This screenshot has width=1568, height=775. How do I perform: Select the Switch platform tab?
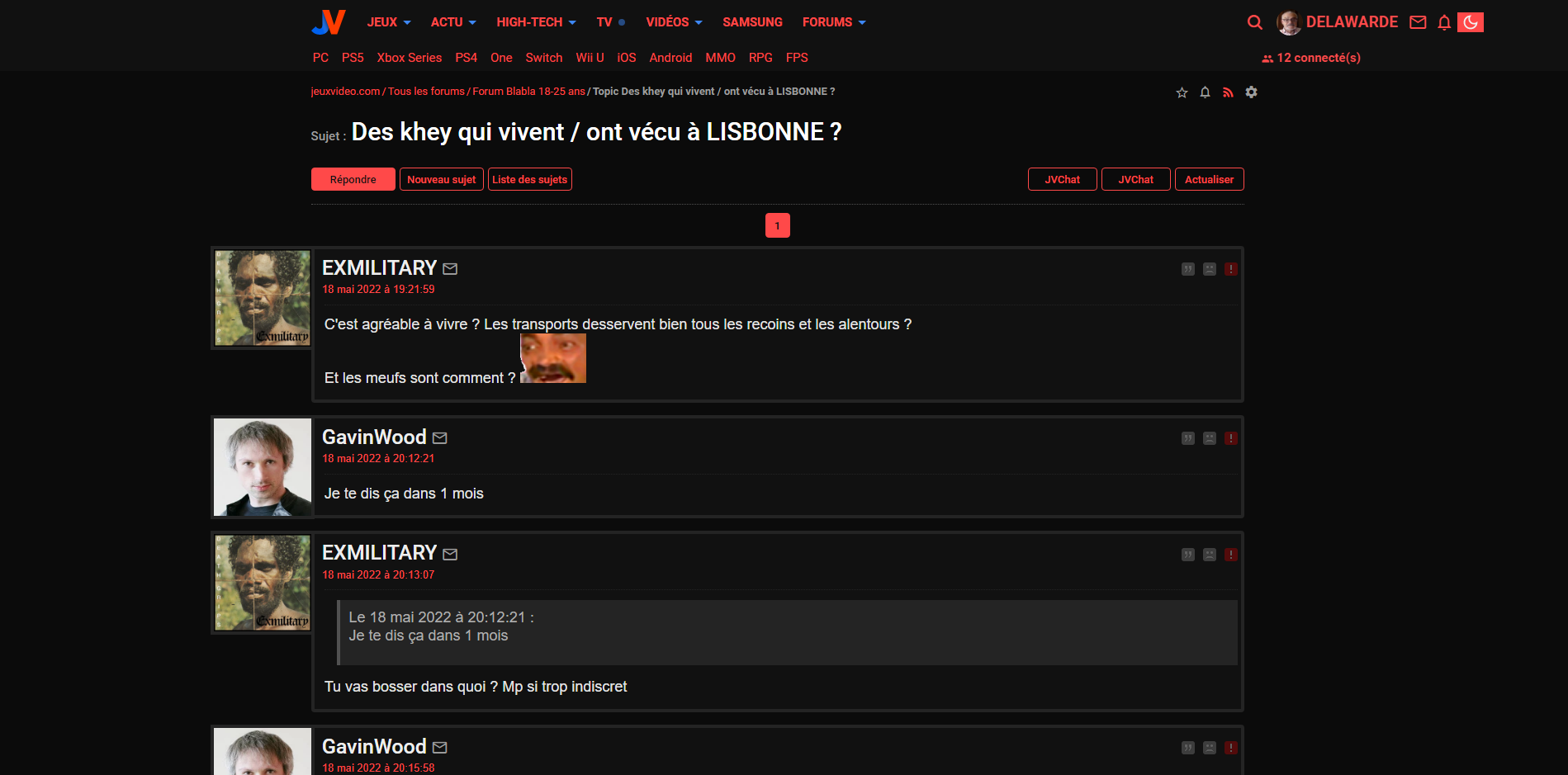543,58
